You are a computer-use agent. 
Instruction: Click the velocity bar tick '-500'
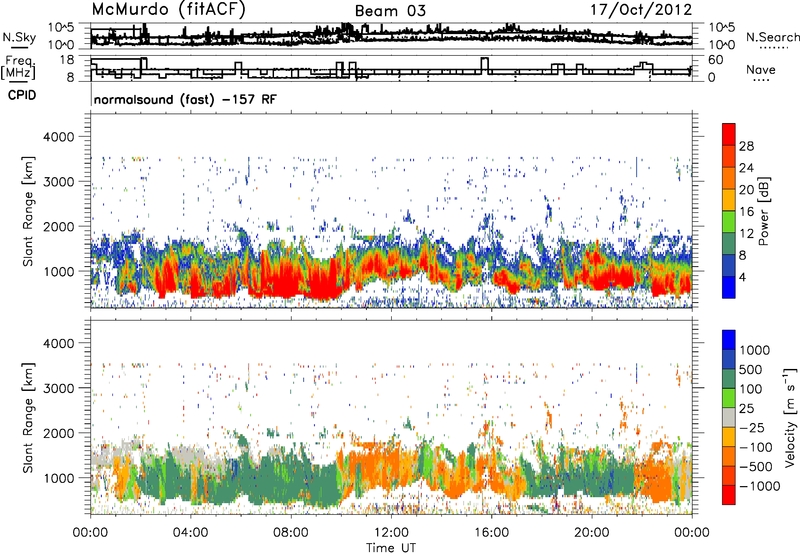click(x=756, y=467)
